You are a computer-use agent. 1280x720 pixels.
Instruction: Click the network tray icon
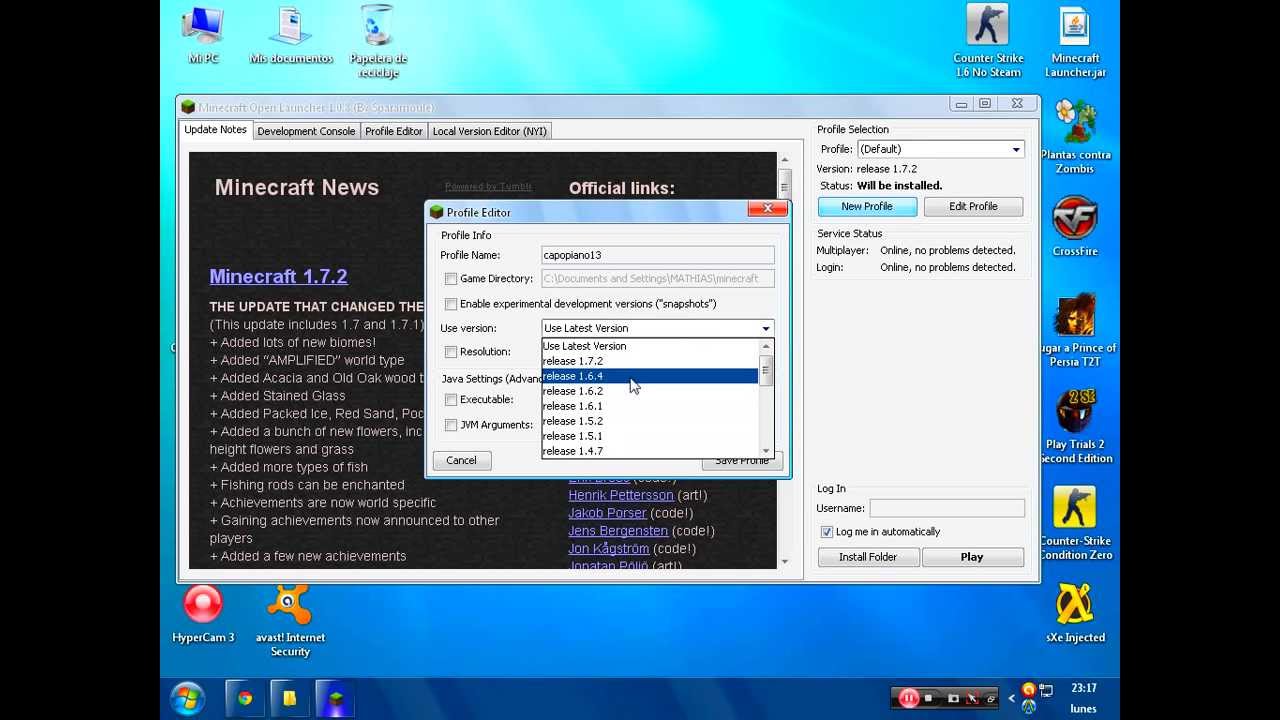click(x=1046, y=690)
